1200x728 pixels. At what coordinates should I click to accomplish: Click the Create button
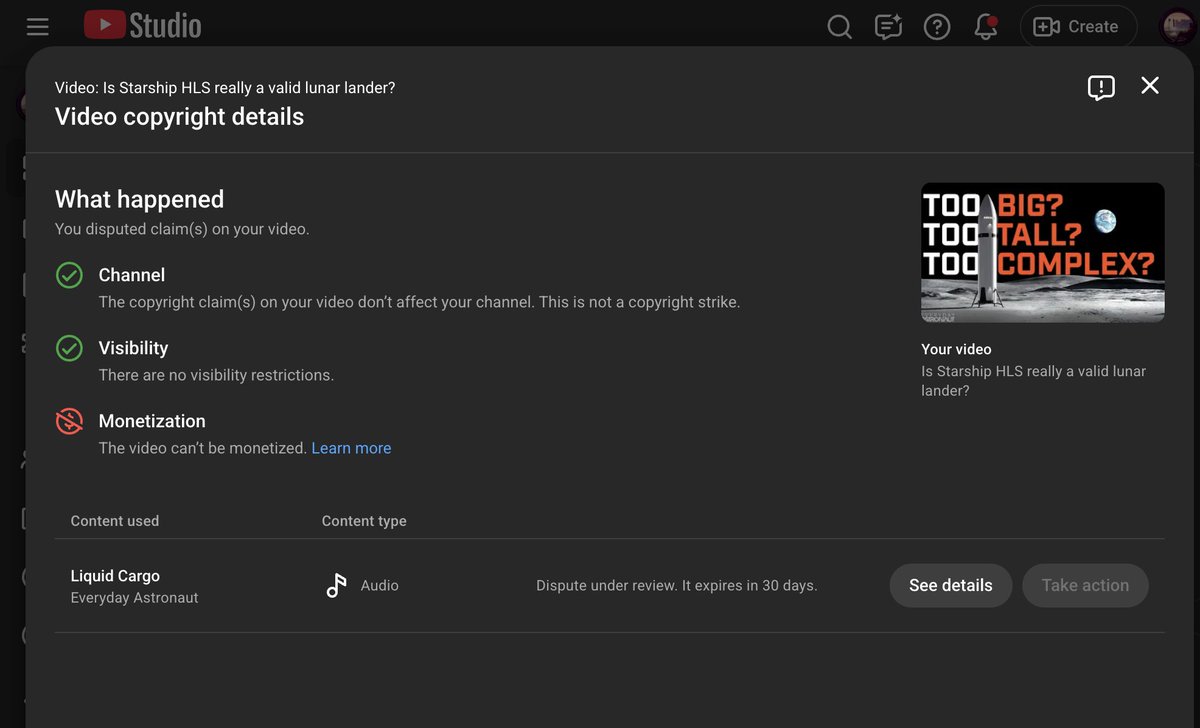pos(1078,27)
